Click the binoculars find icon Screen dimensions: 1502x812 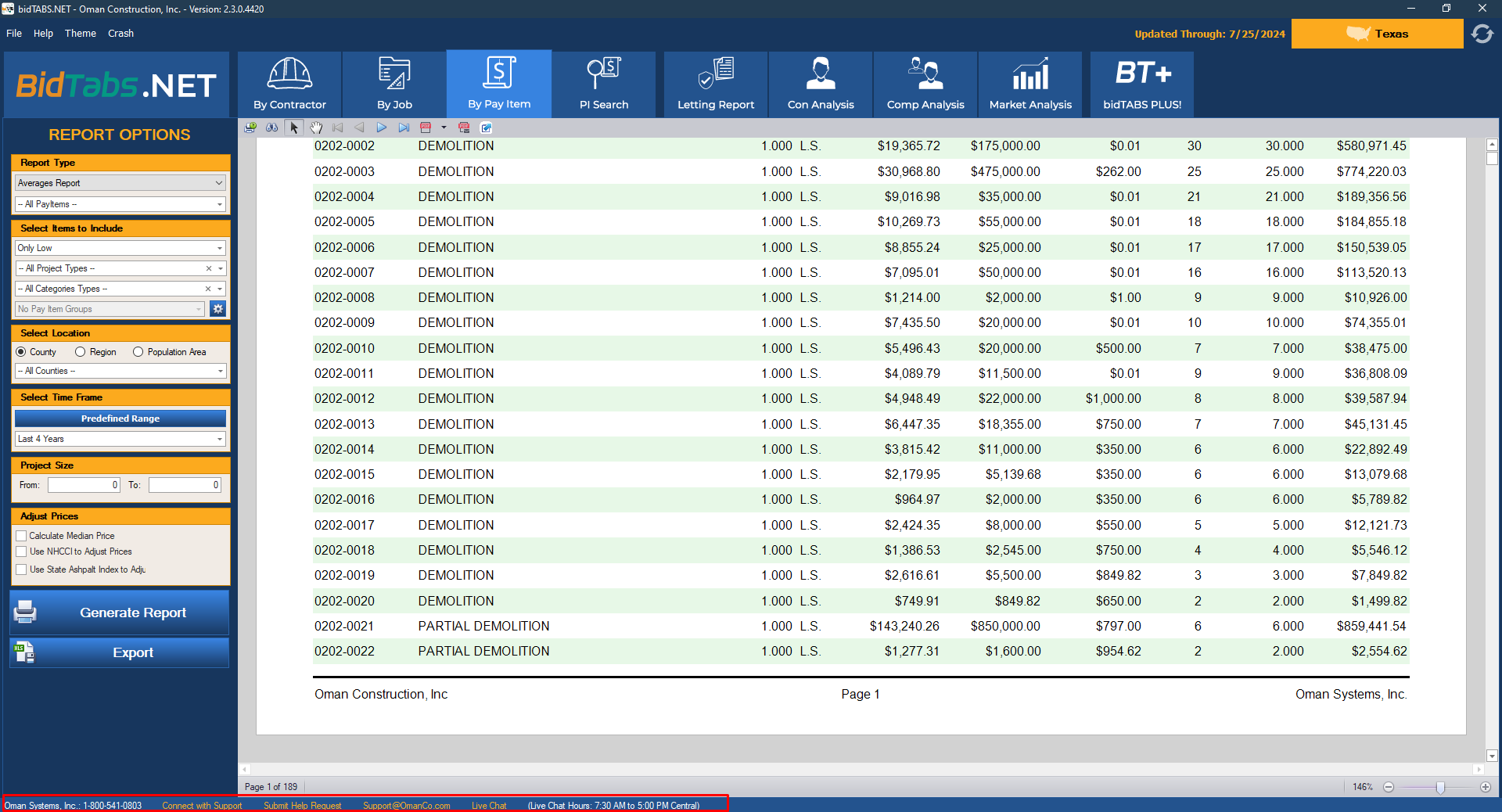tap(271, 128)
